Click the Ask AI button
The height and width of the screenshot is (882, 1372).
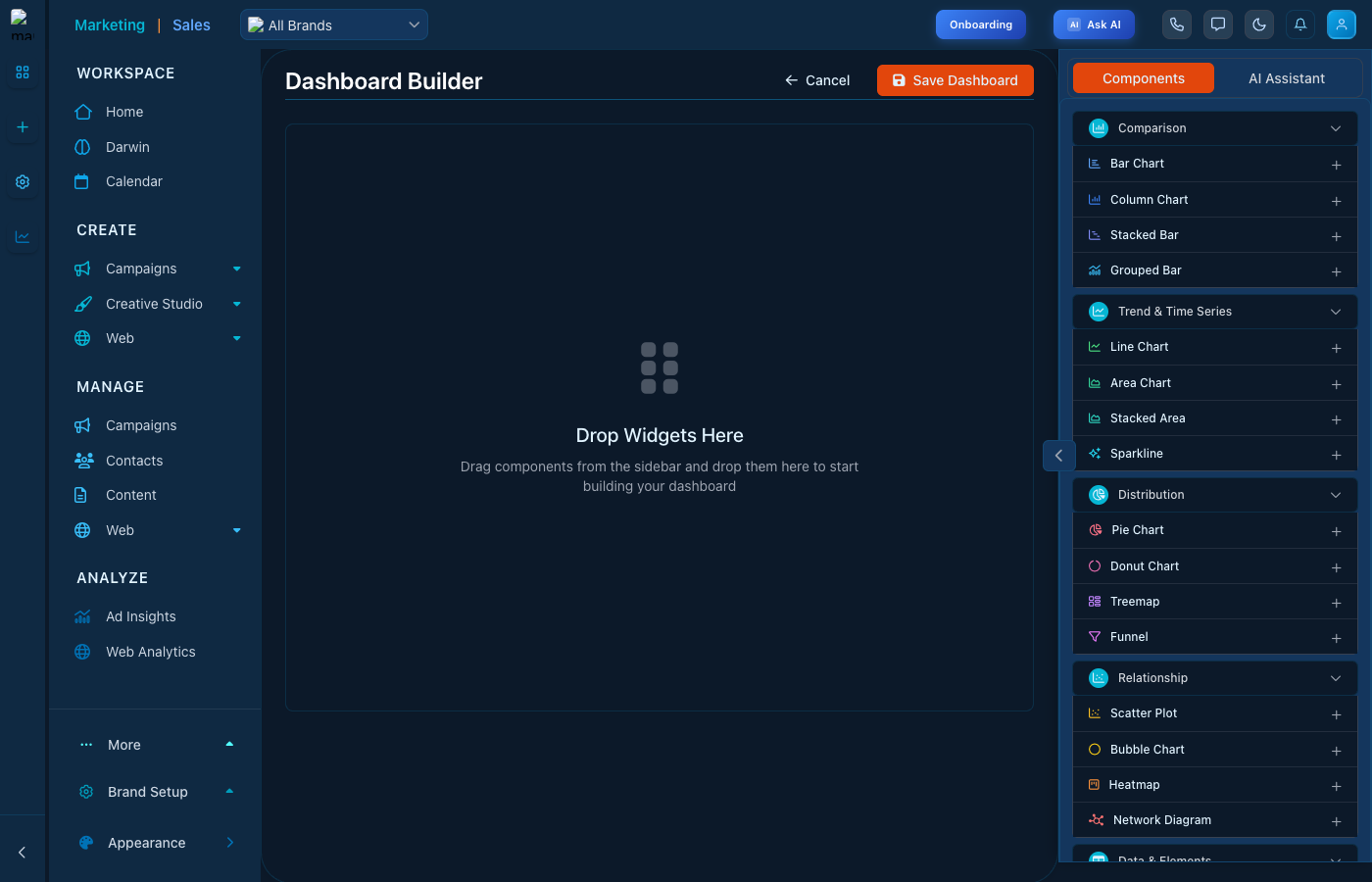1094,24
